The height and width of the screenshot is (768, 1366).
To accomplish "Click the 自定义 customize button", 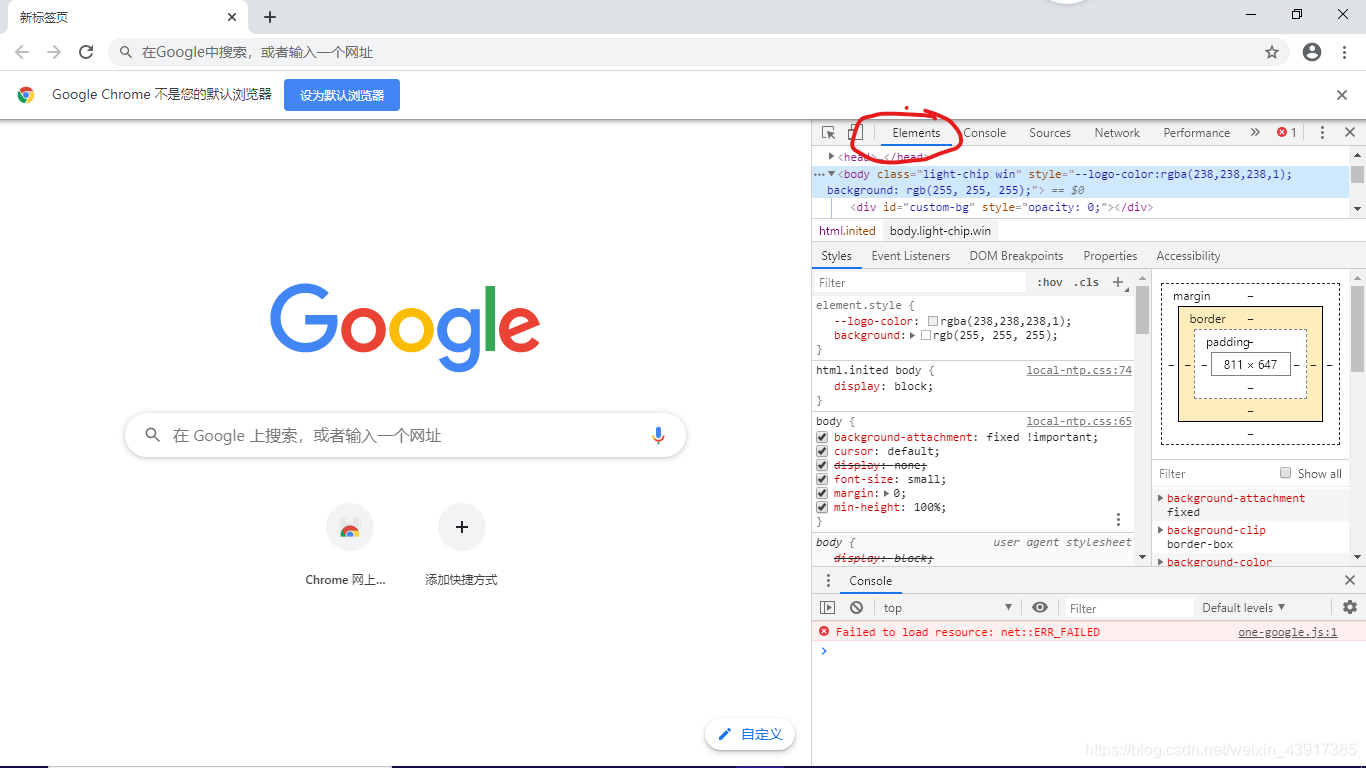I will (x=750, y=734).
